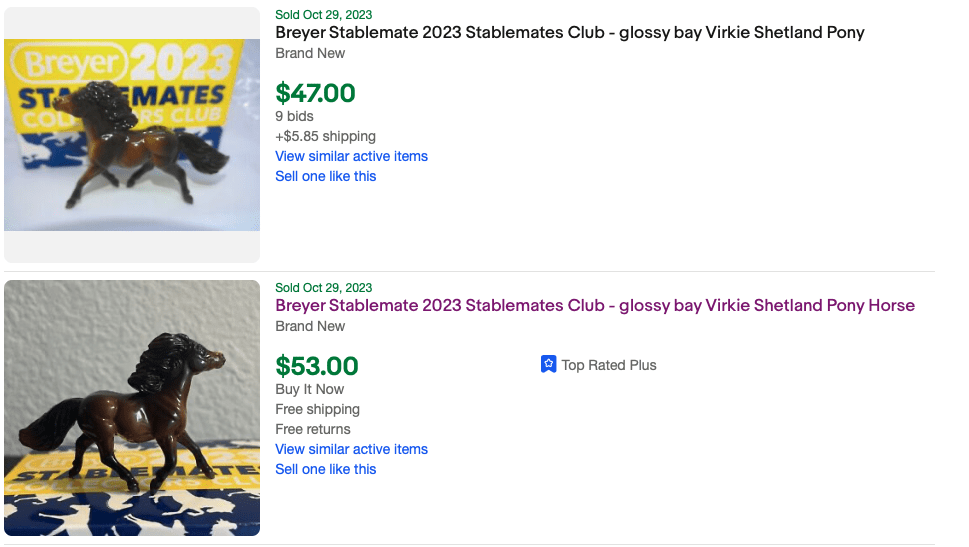The height and width of the screenshot is (547, 969).
Task: Click "Sell one like this" under the $53.00 listing
Action: tap(326, 469)
